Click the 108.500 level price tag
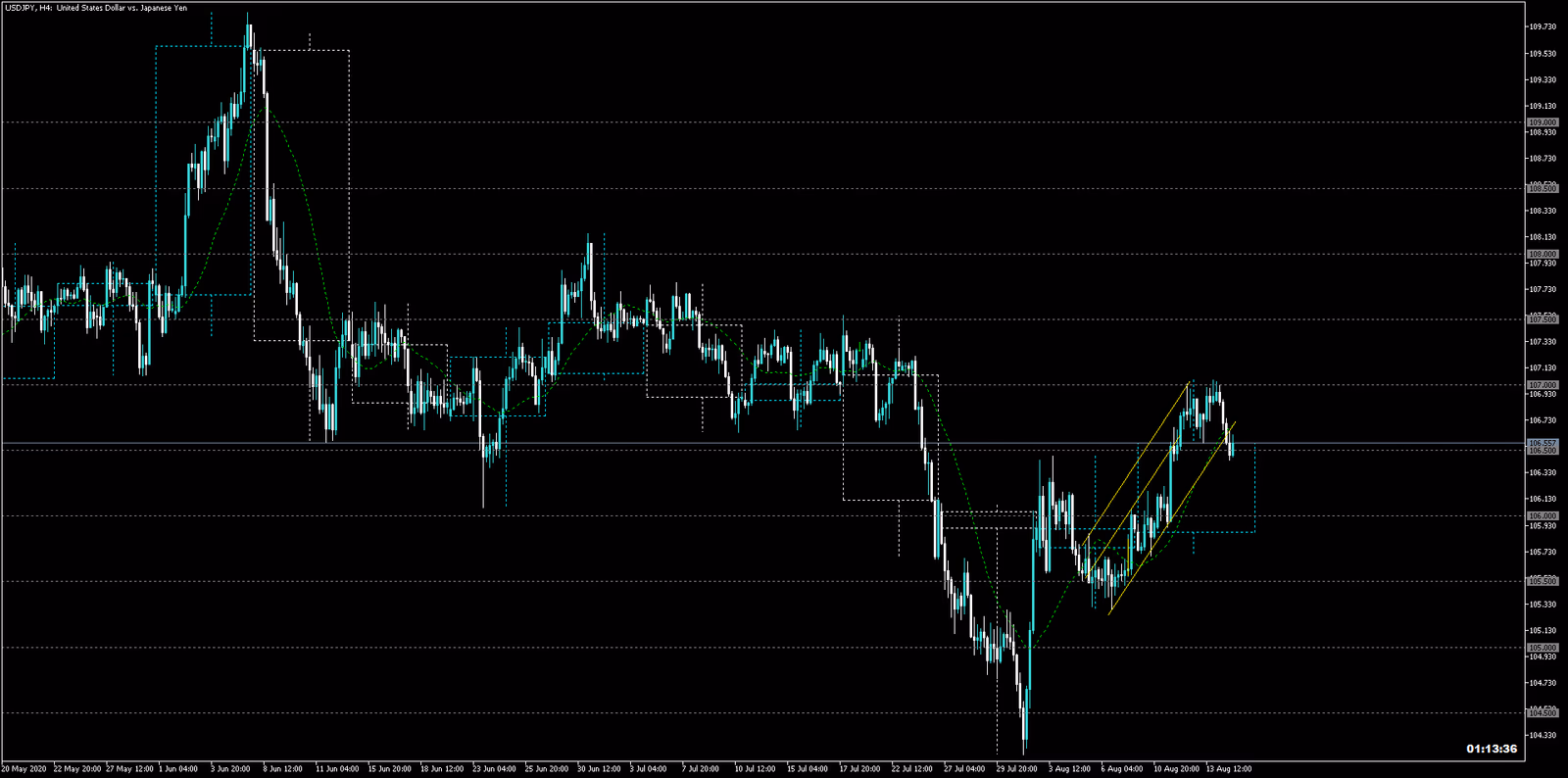The image size is (1568, 778). pyautogui.click(x=1543, y=188)
